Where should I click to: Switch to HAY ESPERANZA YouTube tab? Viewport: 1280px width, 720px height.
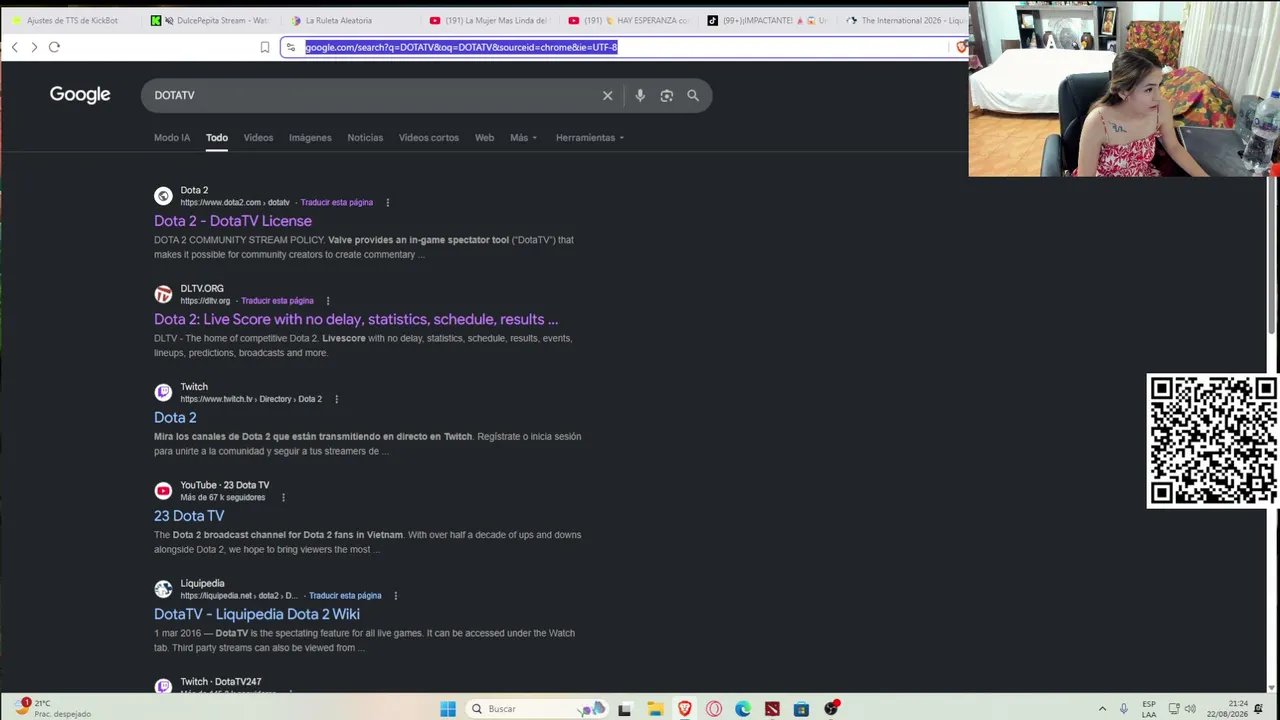[629, 20]
